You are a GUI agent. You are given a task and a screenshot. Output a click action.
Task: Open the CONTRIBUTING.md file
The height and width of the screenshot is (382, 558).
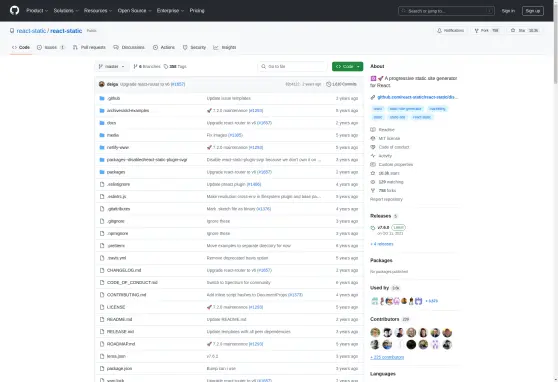126,295
